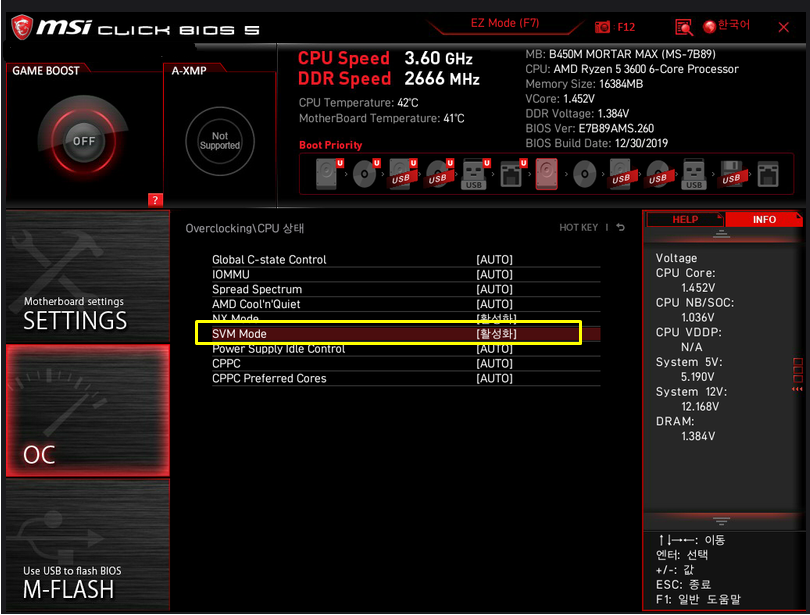Expand help legend using bottom panel handle
This screenshot has width=810, height=615.
coord(721,521)
